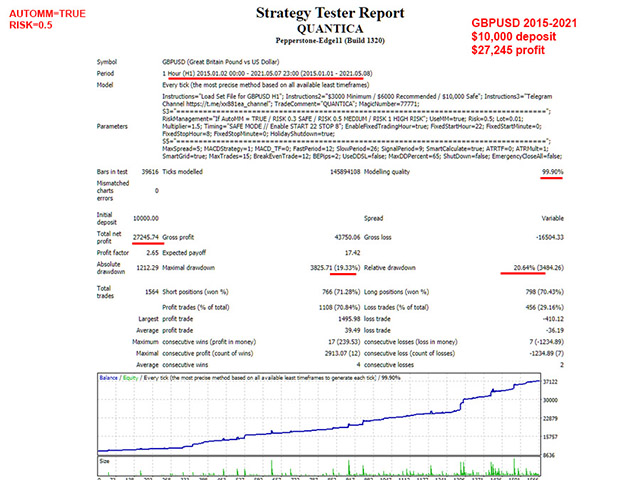
Task: Select long positions value 798 (70.43%)
Action: pyautogui.click(x=544, y=292)
